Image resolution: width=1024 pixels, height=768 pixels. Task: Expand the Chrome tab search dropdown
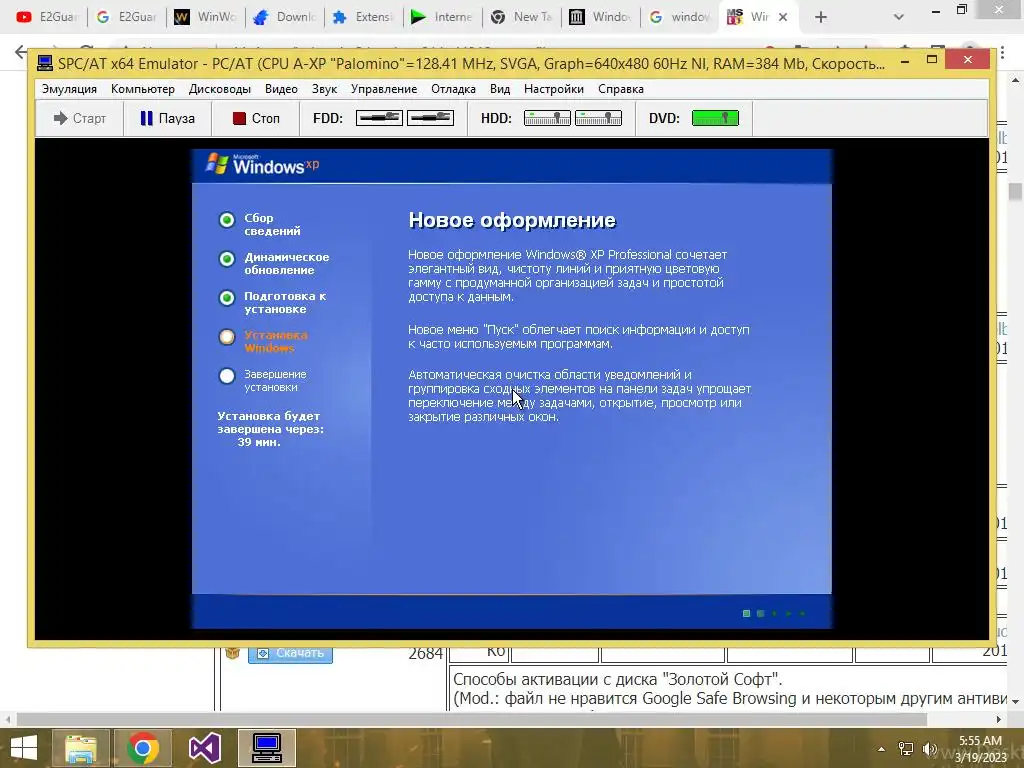point(899,18)
